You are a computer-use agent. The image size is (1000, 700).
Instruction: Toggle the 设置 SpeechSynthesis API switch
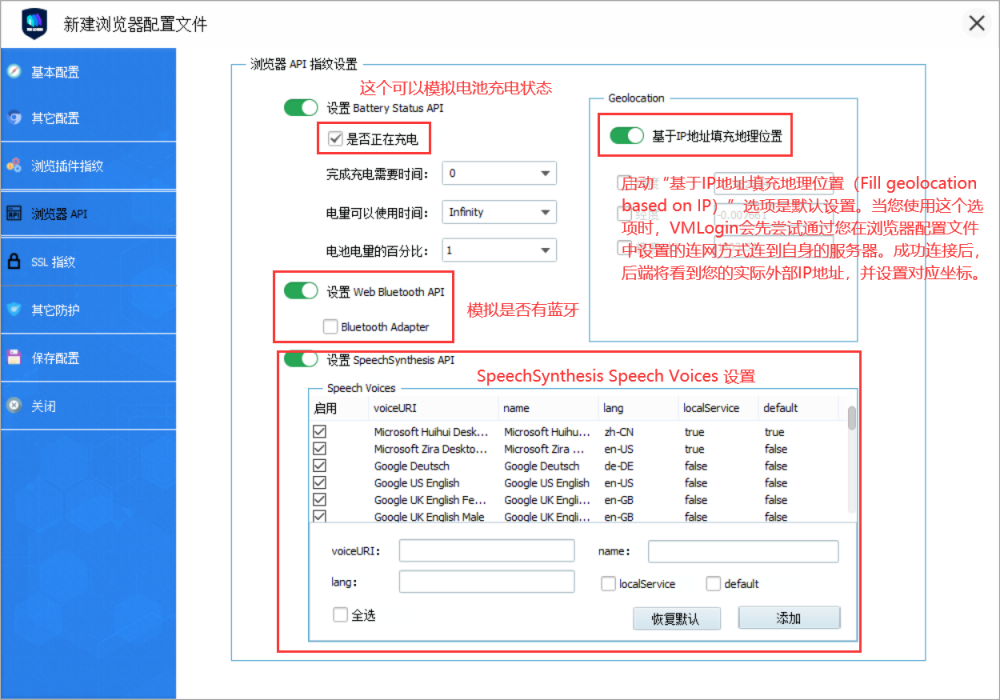301,360
